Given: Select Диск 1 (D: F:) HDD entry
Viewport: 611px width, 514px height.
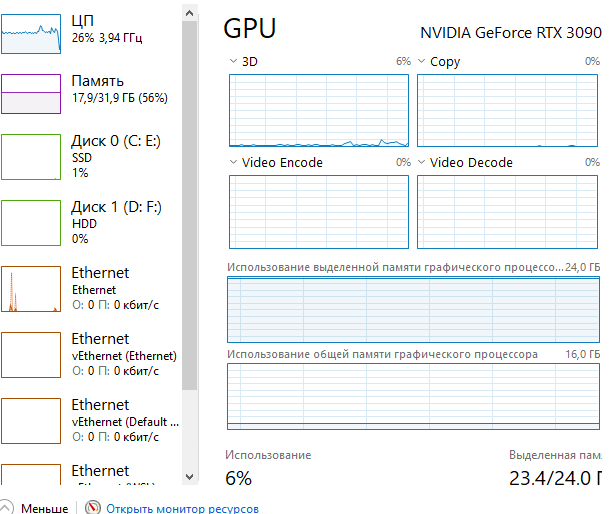Looking at the screenshot, I should [x=90, y=223].
